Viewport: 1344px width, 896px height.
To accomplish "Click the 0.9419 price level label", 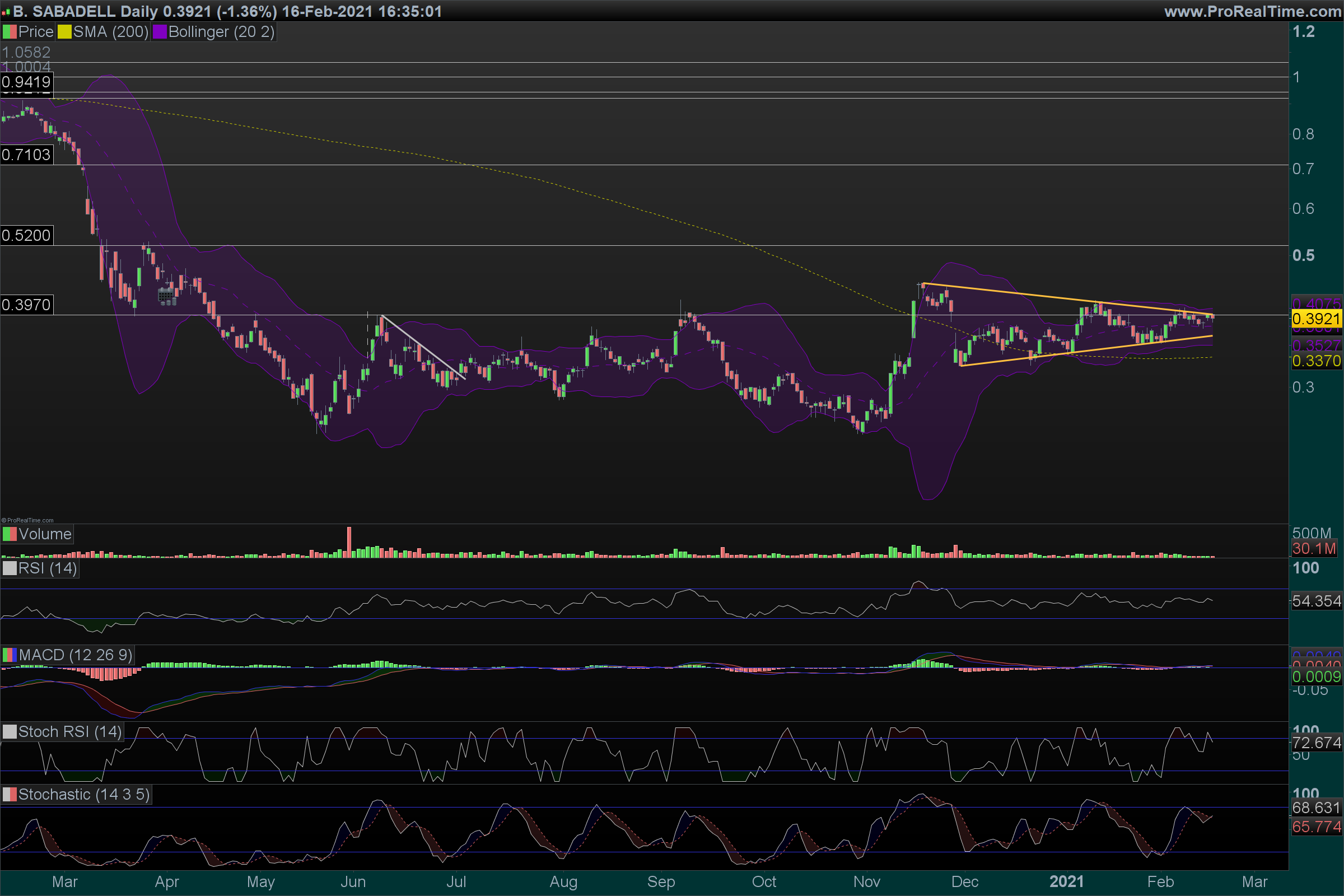I will click(26, 82).
